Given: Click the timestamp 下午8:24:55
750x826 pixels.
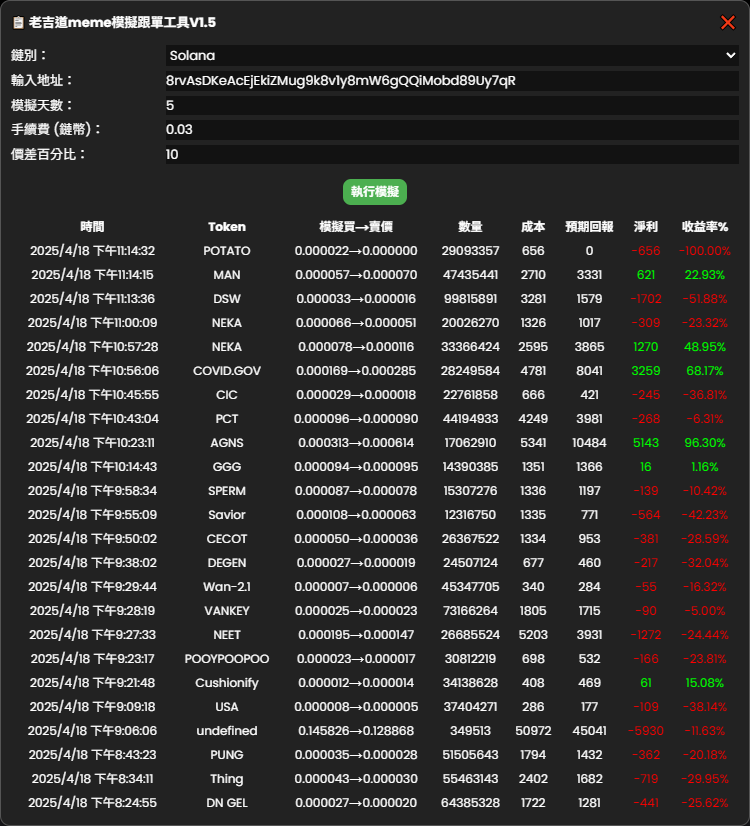Looking at the screenshot, I should [92, 803].
